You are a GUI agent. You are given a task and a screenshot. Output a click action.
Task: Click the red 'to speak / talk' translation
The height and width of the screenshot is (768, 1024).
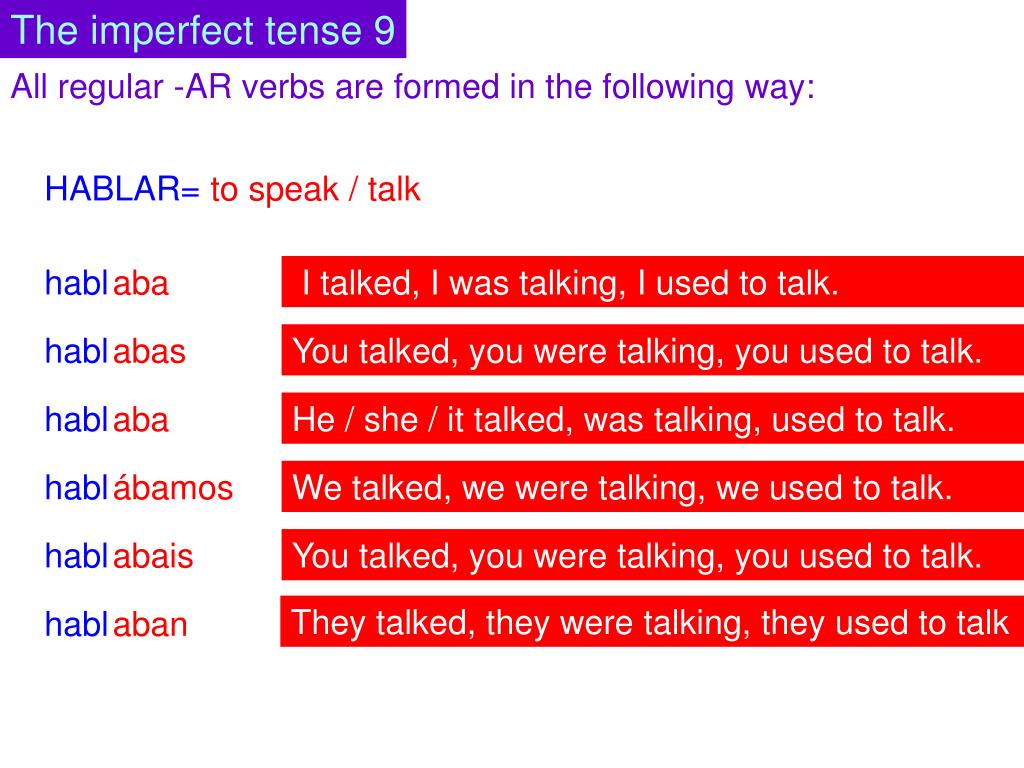click(315, 190)
